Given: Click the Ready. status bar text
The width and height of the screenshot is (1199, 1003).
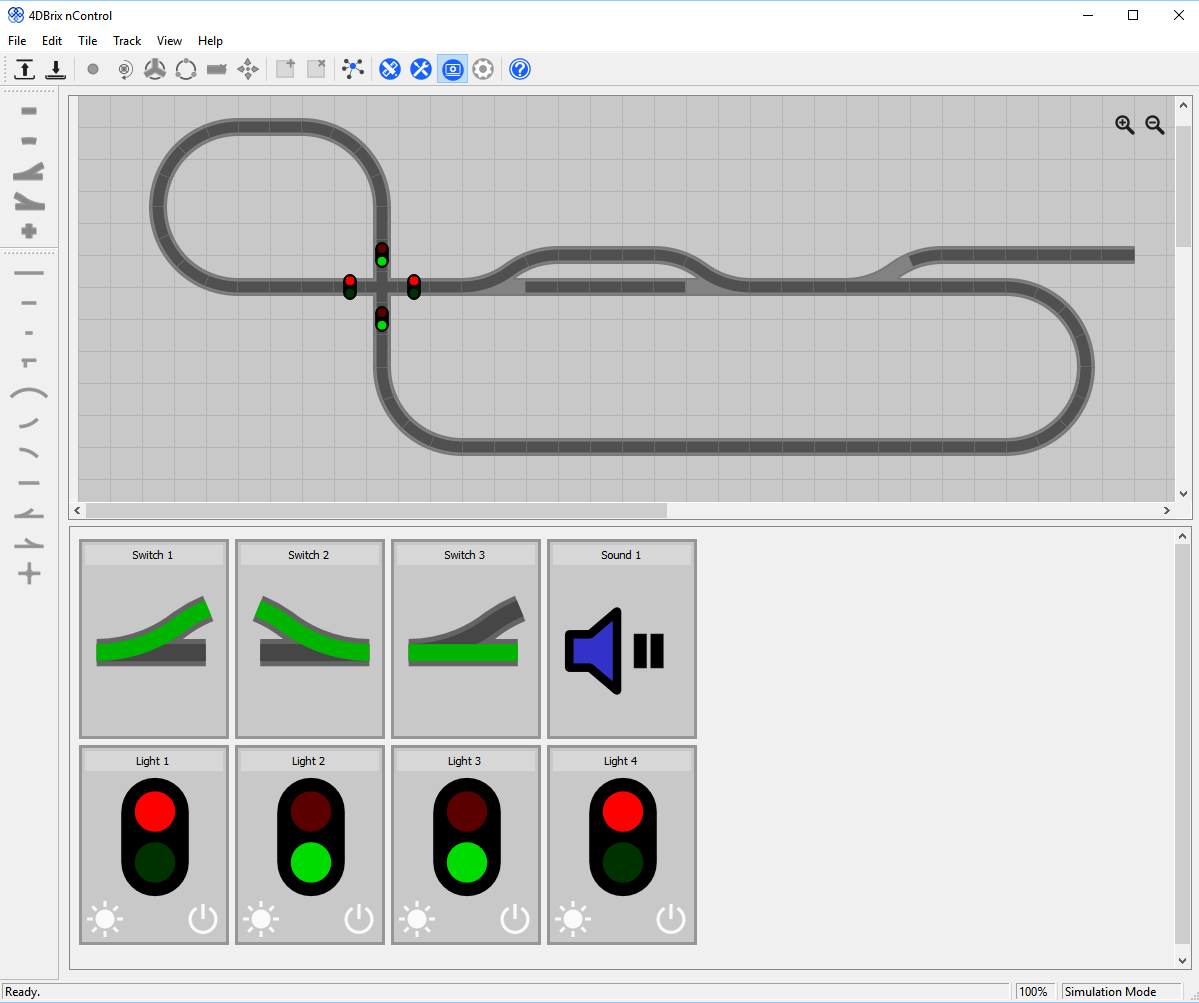Looking at the screenshot, I should point(22,992).
